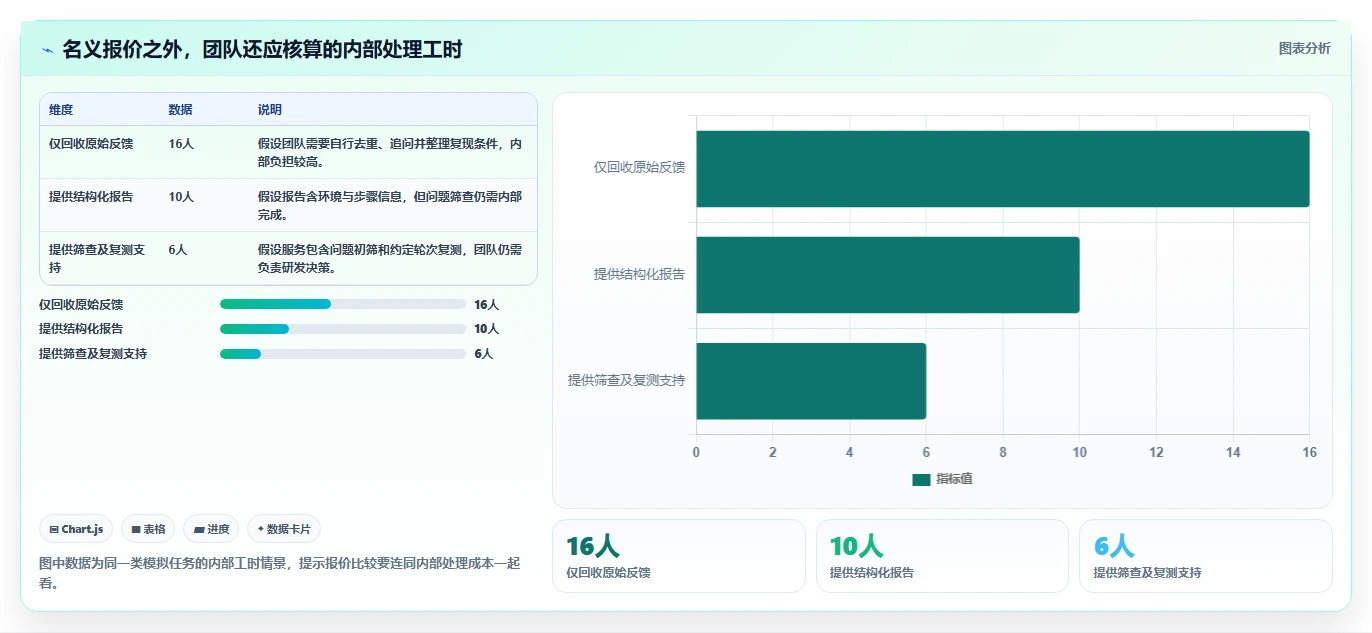Click the 提供筛查及复测支持 chart axis label
Image resolution: width=1372 pixels, height=633 pixels.
[x=627, y=379]
